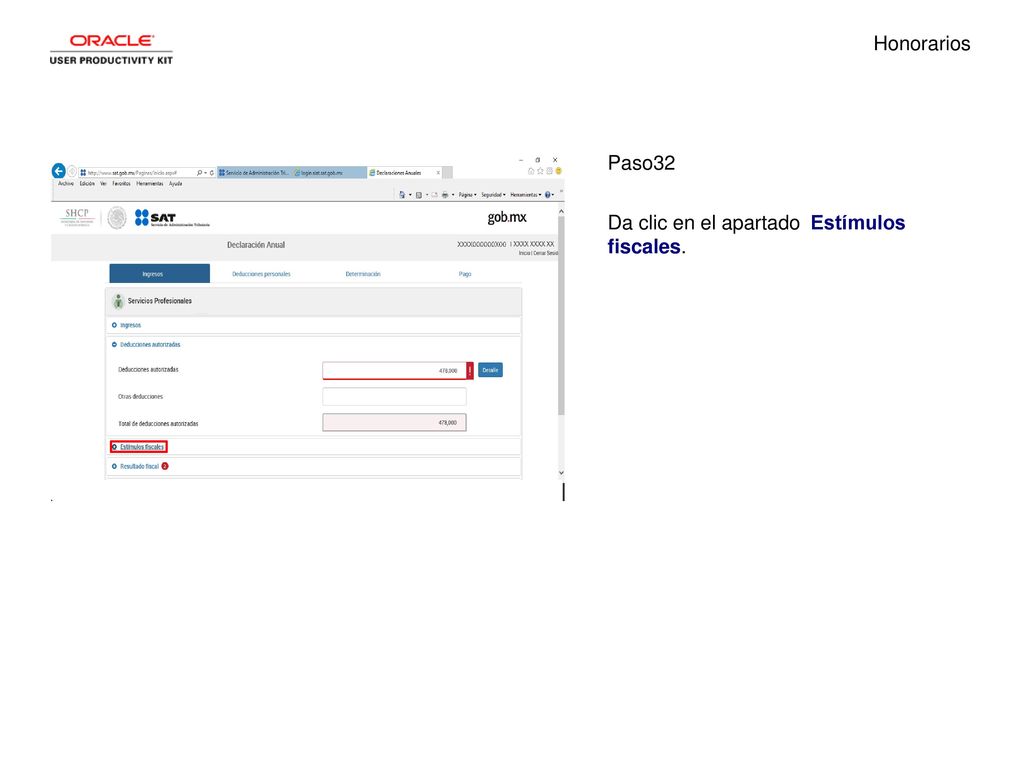Collapse the Deducciones autorizadas section
The height and width of the screenshot is (768, 1024).
click(x=146, y=345)
